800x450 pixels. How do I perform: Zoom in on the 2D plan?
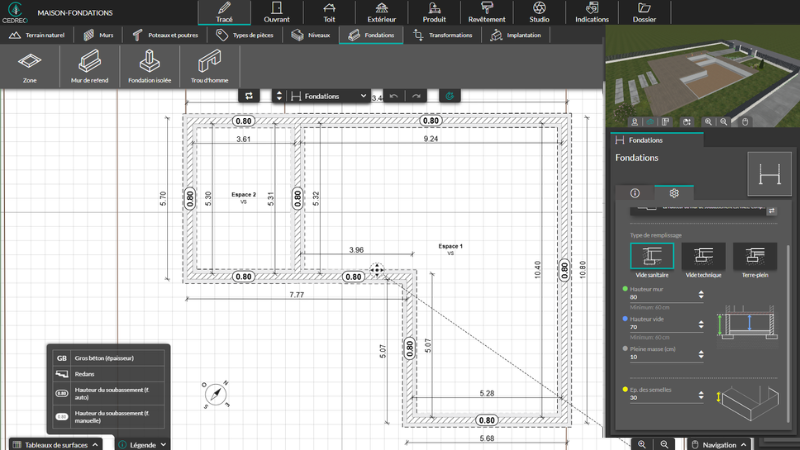tap(642, 444)
